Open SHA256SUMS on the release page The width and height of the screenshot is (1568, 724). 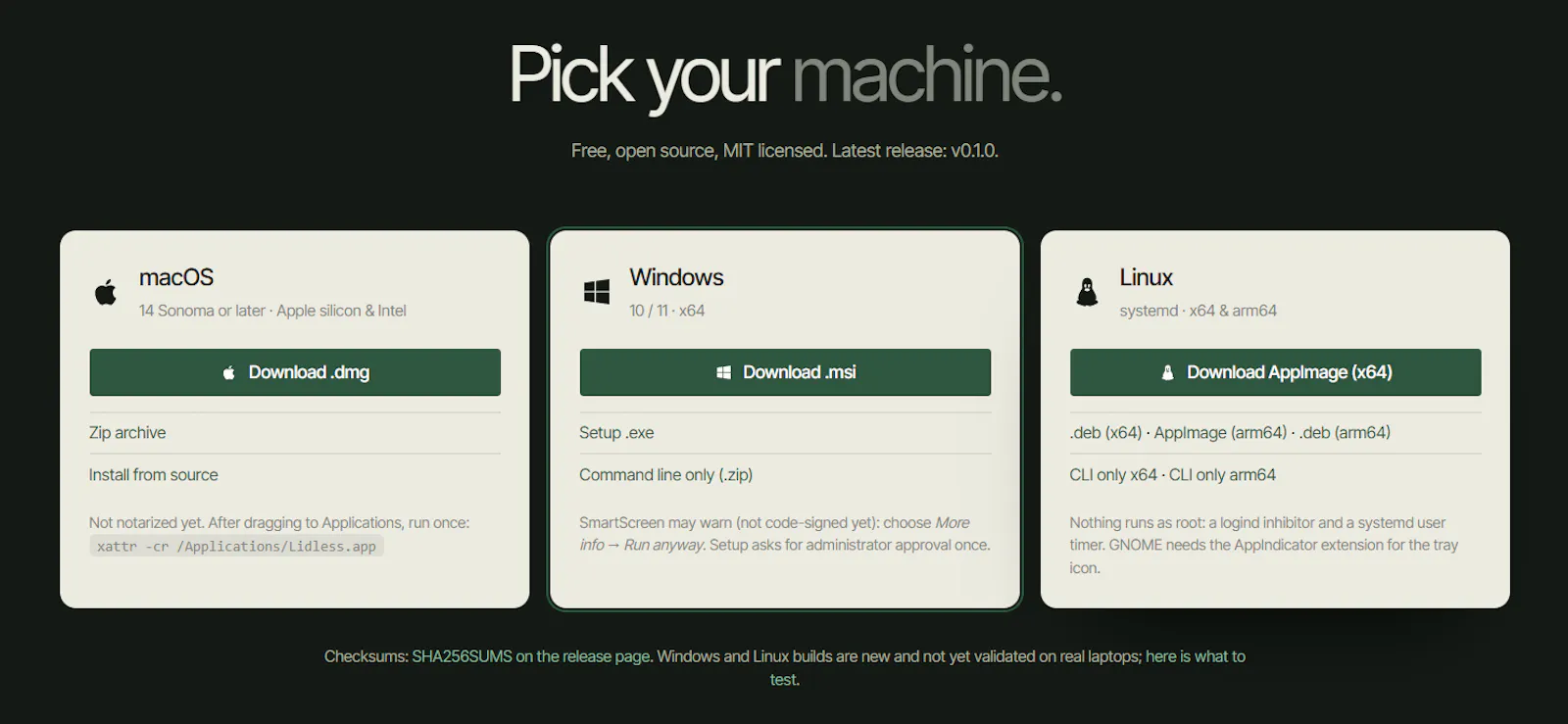pyautogui.click(x=532, y=656)
